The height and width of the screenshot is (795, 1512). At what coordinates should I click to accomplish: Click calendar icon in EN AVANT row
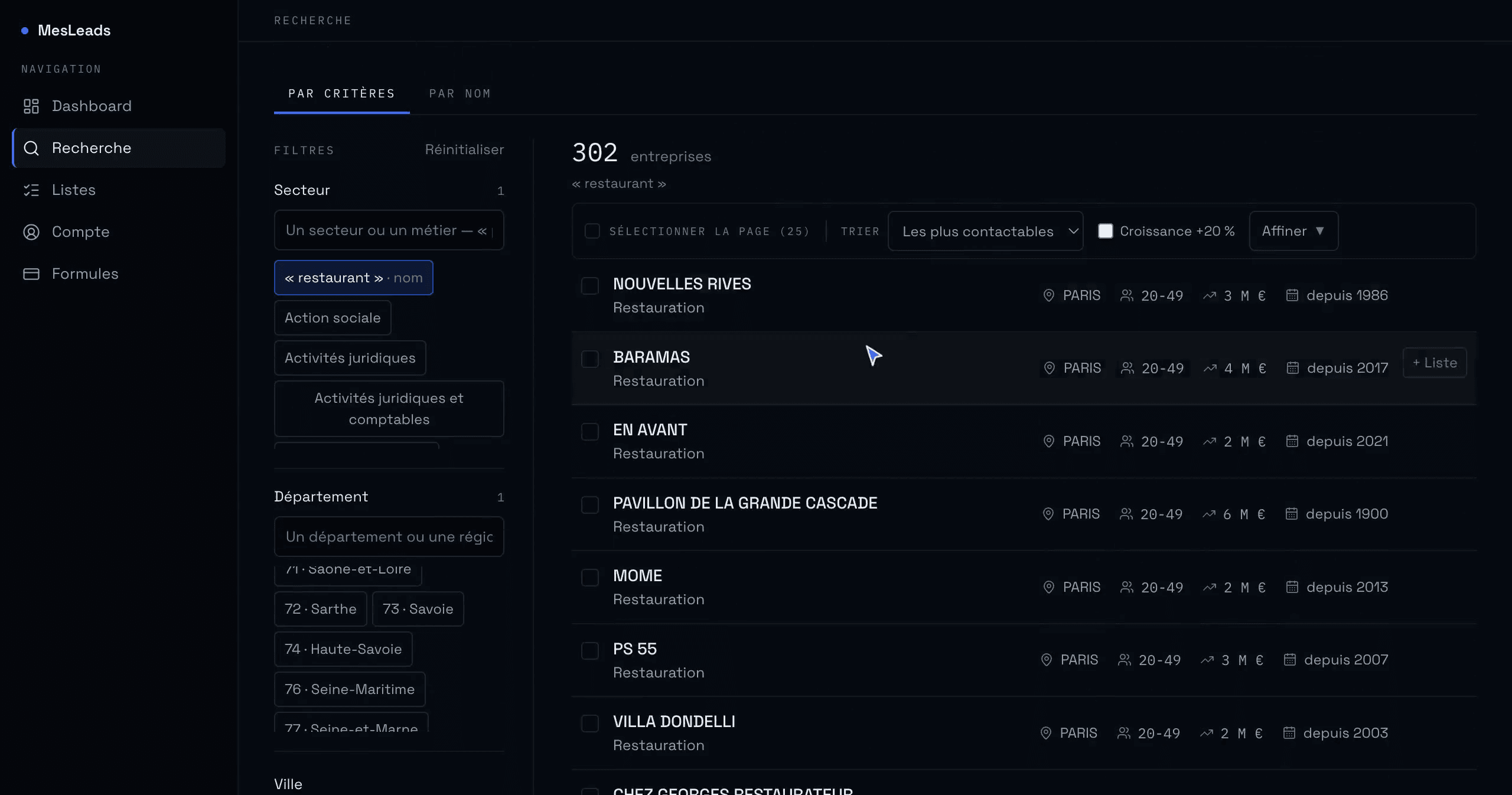[x=1292, y=441]
